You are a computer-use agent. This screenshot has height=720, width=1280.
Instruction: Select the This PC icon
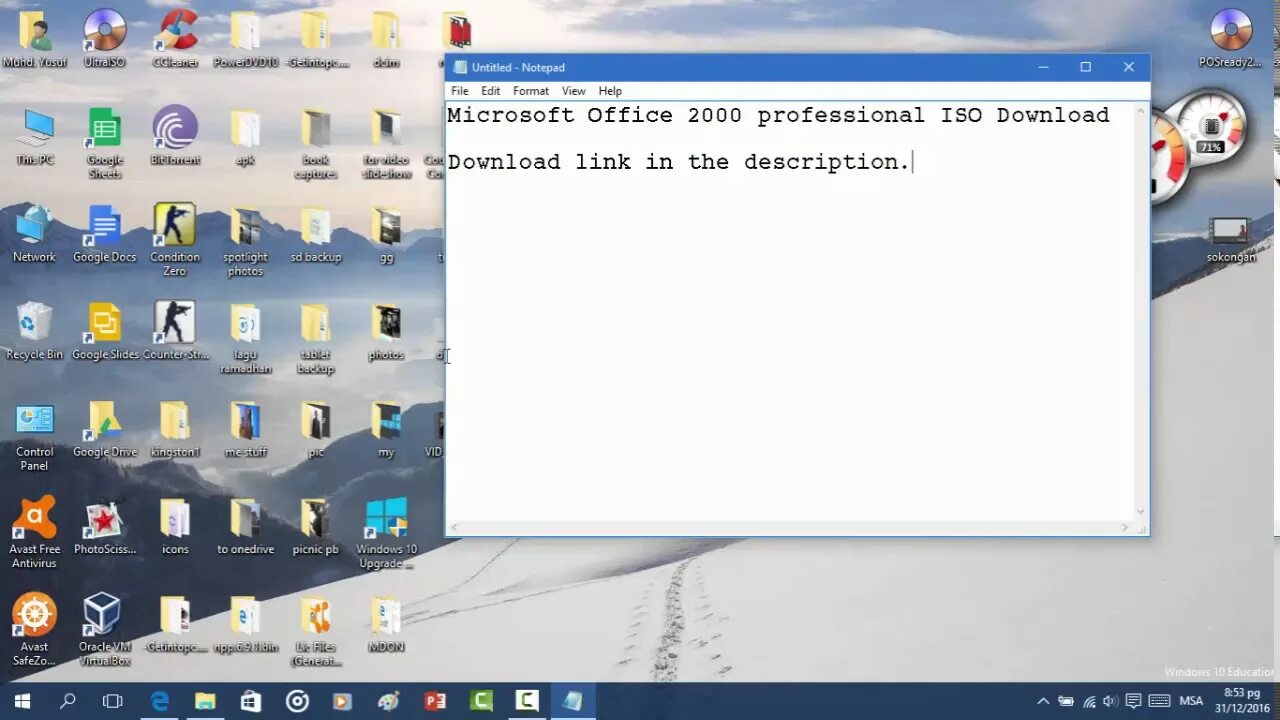tap(35, 136)
